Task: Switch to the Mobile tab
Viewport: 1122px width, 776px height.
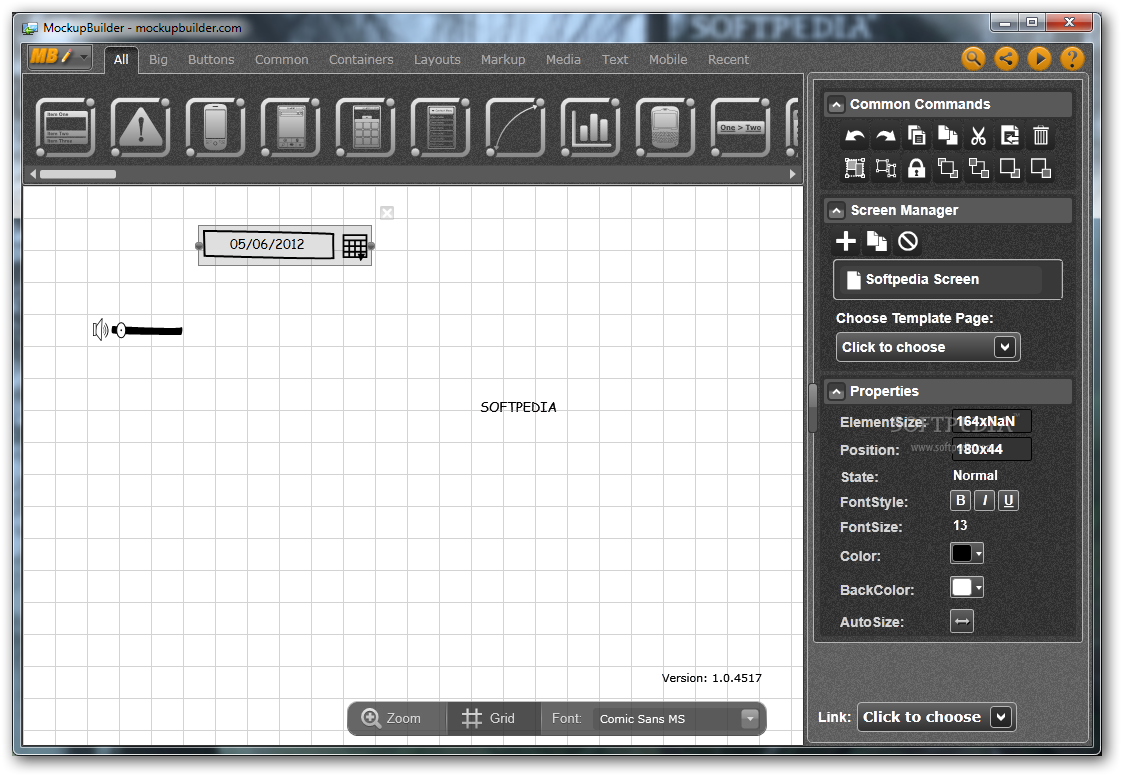Action: coord(667,59)
